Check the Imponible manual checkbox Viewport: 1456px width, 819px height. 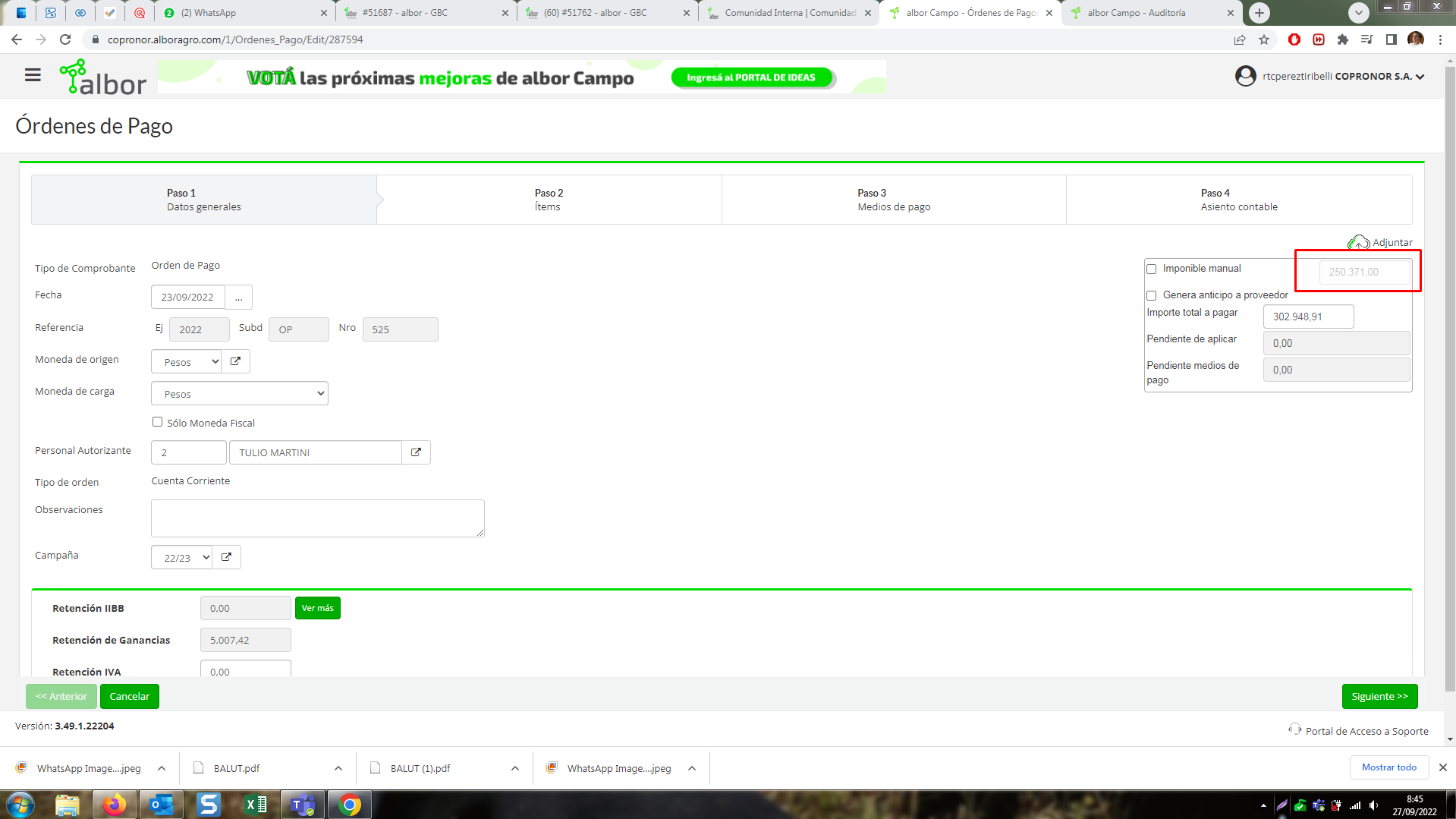(1151, 269)
